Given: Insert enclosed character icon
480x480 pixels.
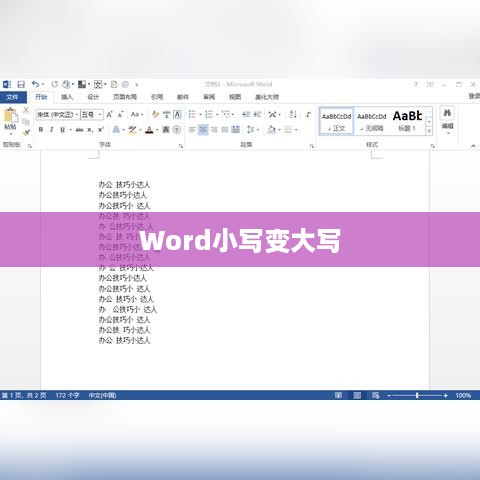Looking at the screenshot, I should (177, 130).
